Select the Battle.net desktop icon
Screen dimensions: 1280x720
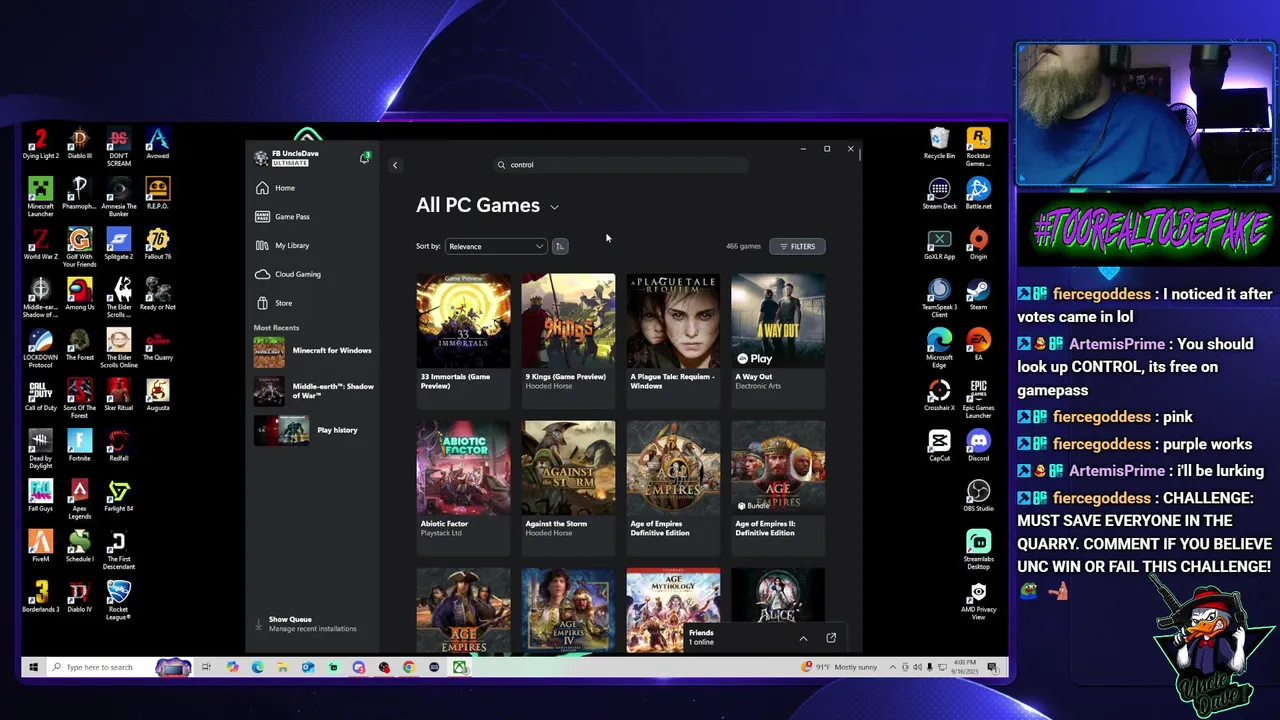click(978, 194)
